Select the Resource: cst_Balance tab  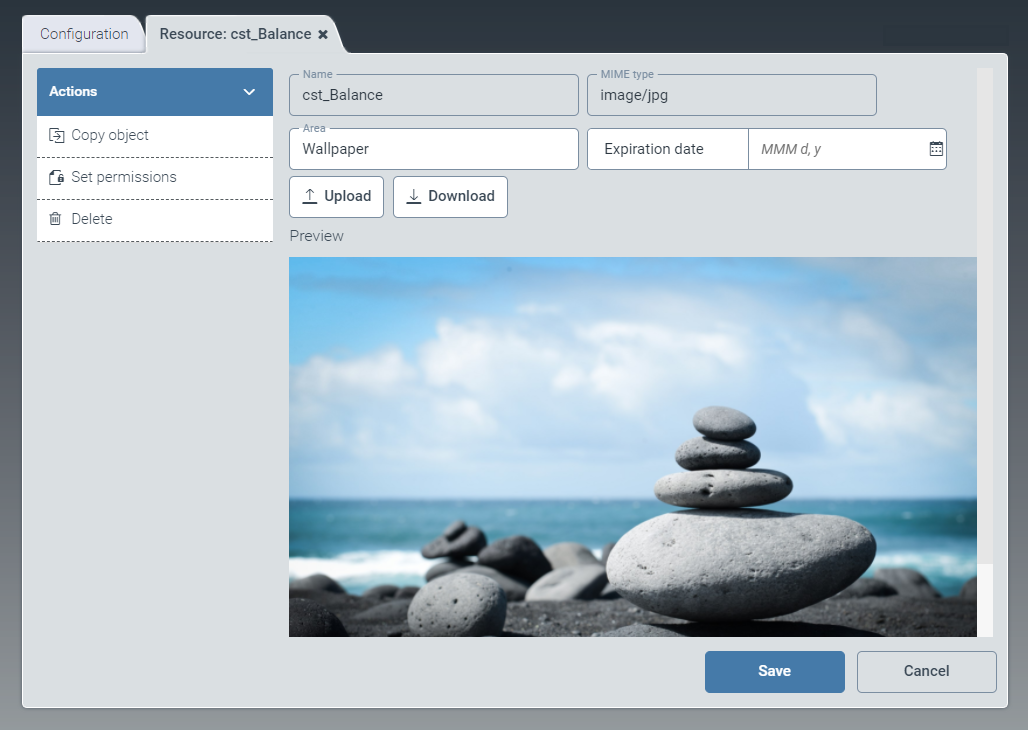(235, 34)
